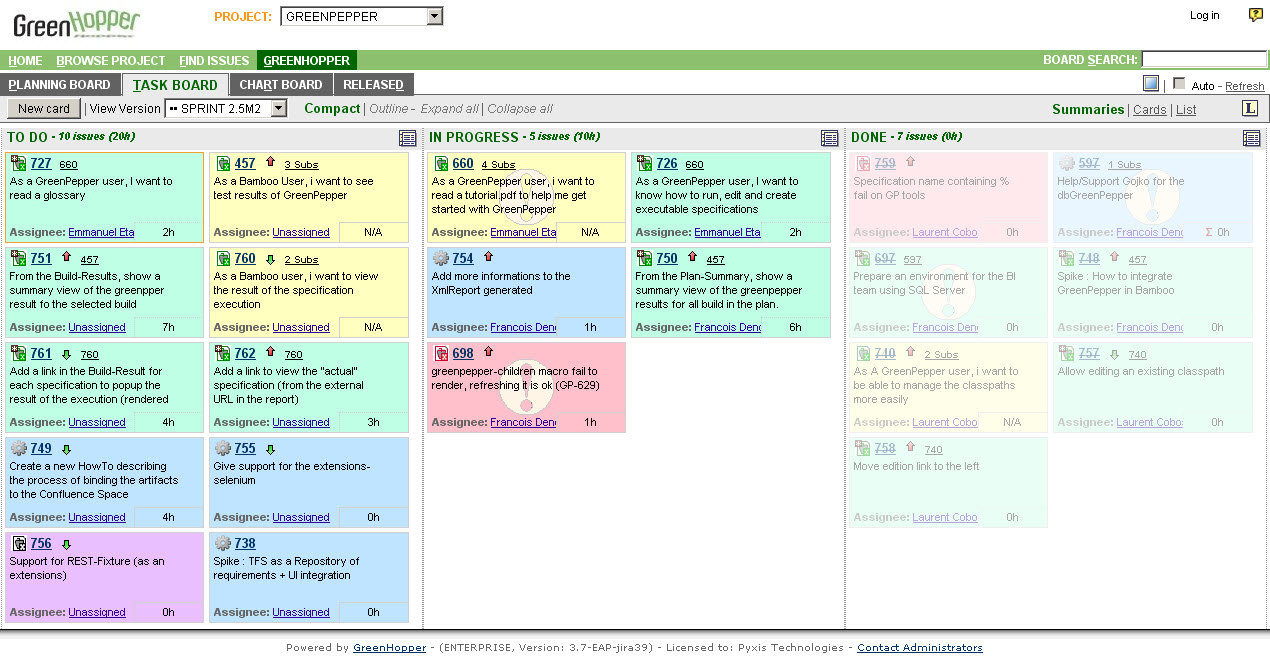Open the View Version SPRINT 2.5M2 dropdown
The width and height of the screenshot is (1270, 662).
(279, 108)
